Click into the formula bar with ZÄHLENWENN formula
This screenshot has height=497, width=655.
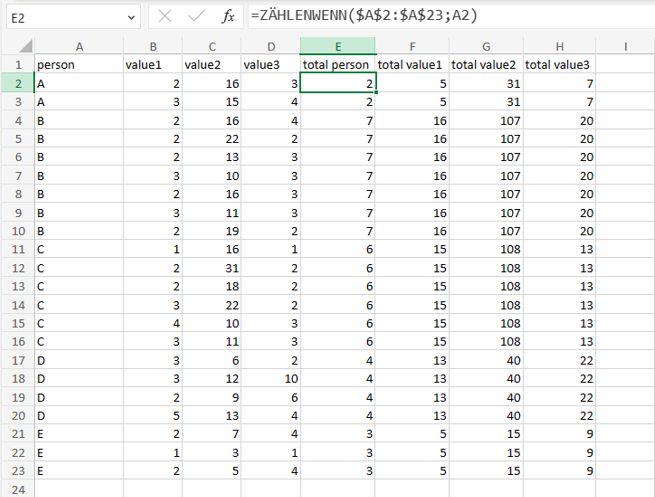[451, 16]
